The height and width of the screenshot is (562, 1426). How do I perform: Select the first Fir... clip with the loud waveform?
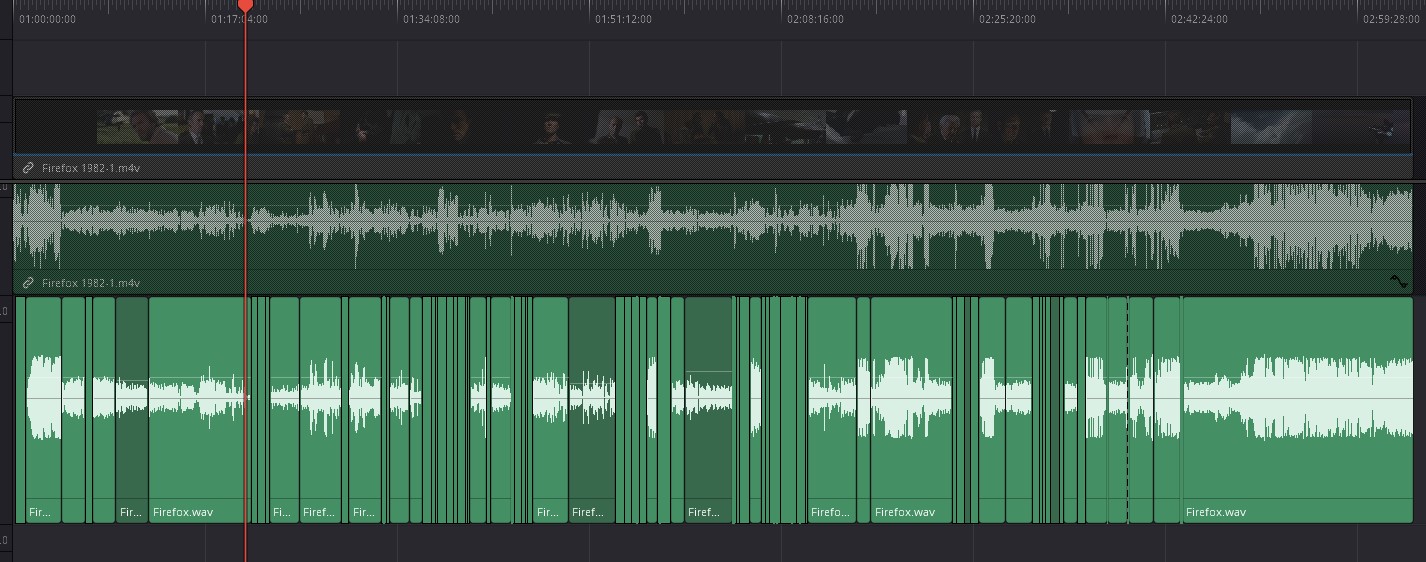tap(43, 410)
